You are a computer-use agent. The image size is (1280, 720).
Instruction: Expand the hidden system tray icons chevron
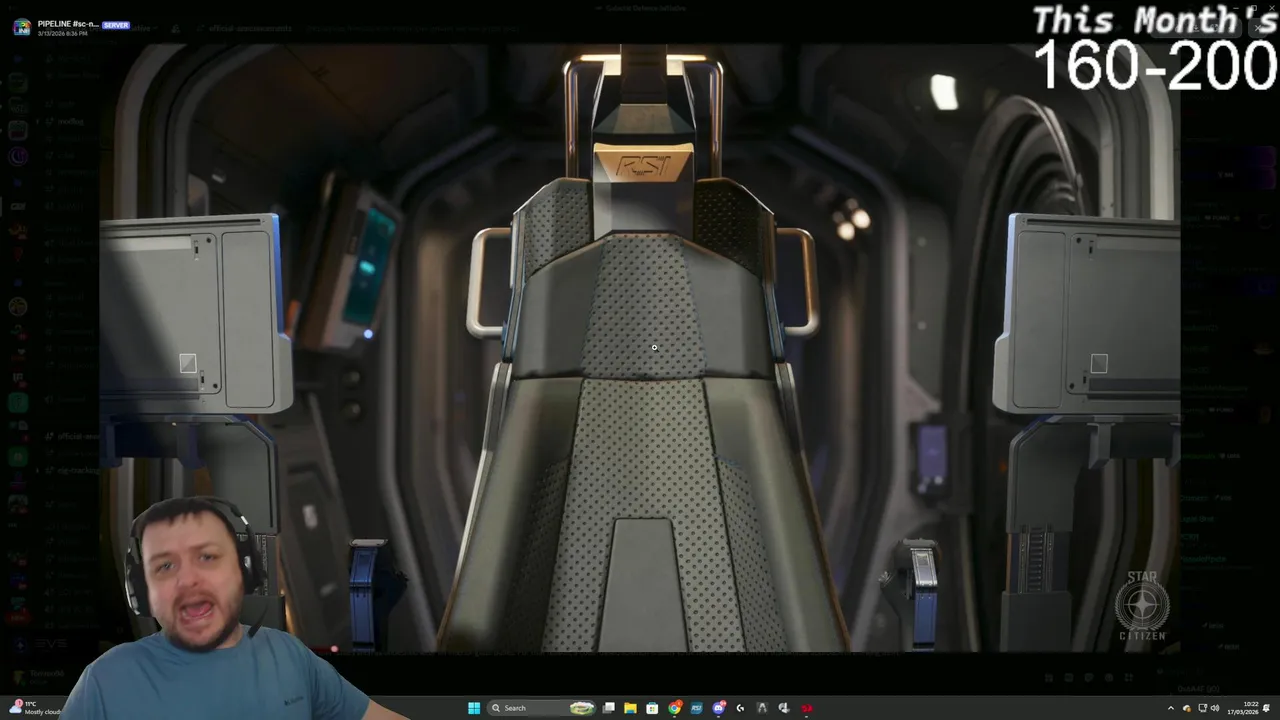click(1171, 708)
